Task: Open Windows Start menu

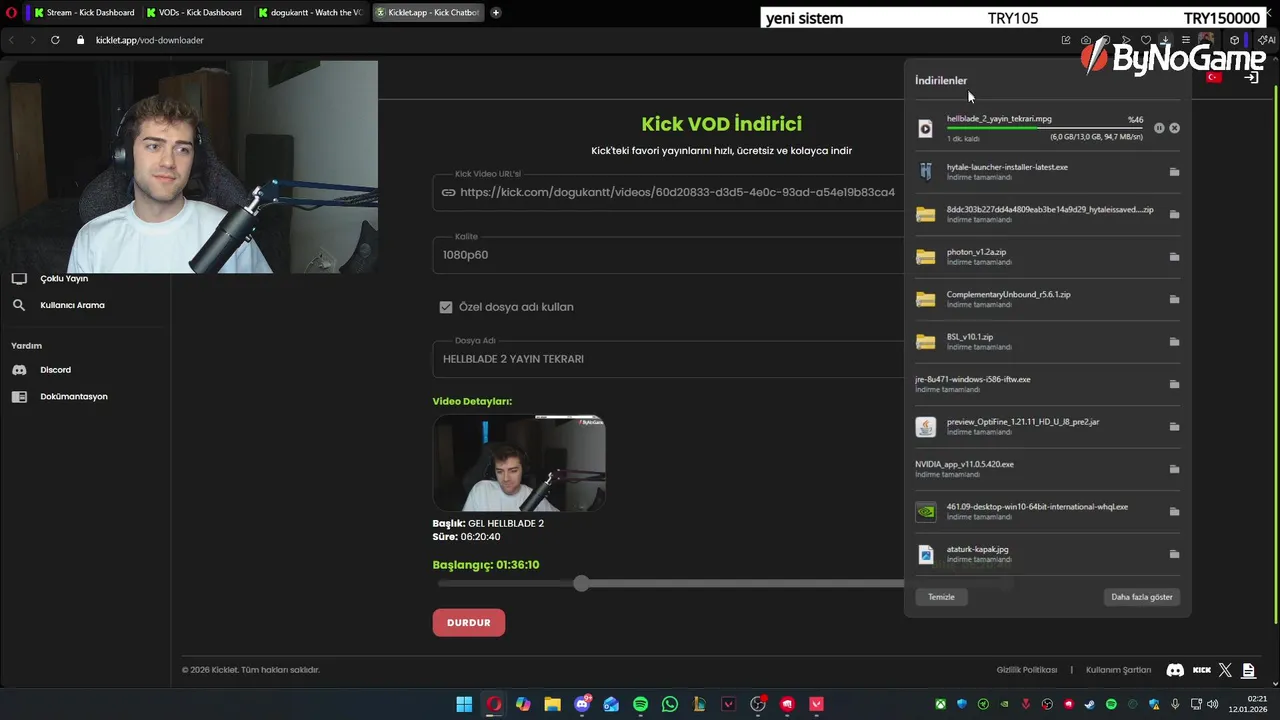Action: (464, 704)
